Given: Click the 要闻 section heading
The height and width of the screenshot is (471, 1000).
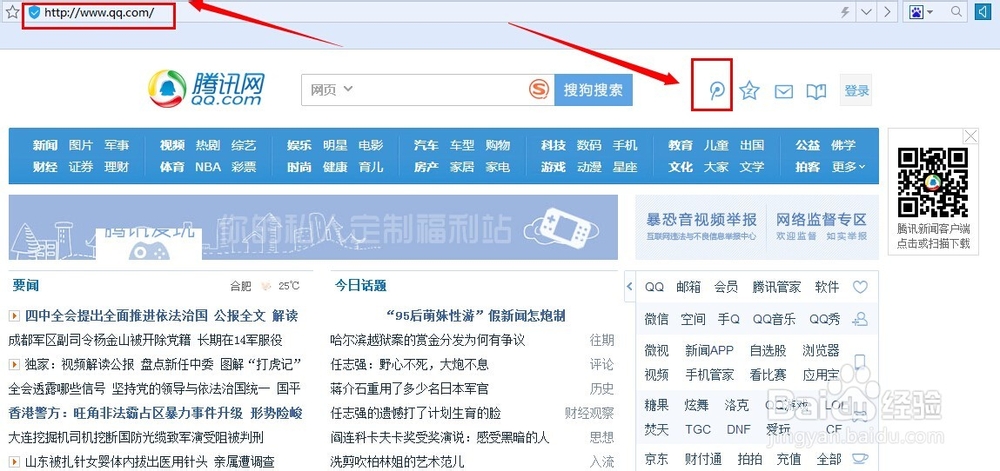Looking at the screenshot, I should tap(26, 286).
